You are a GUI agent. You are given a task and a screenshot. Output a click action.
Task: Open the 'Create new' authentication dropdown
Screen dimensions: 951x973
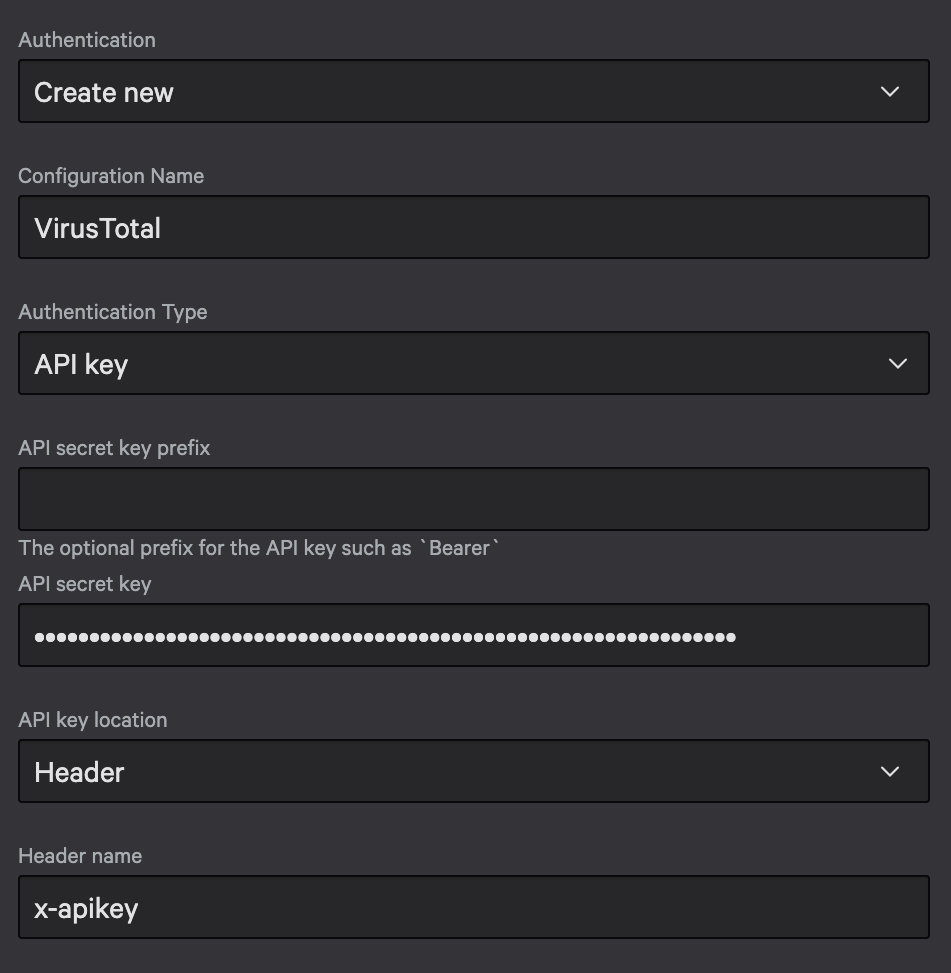pos(473,92)
